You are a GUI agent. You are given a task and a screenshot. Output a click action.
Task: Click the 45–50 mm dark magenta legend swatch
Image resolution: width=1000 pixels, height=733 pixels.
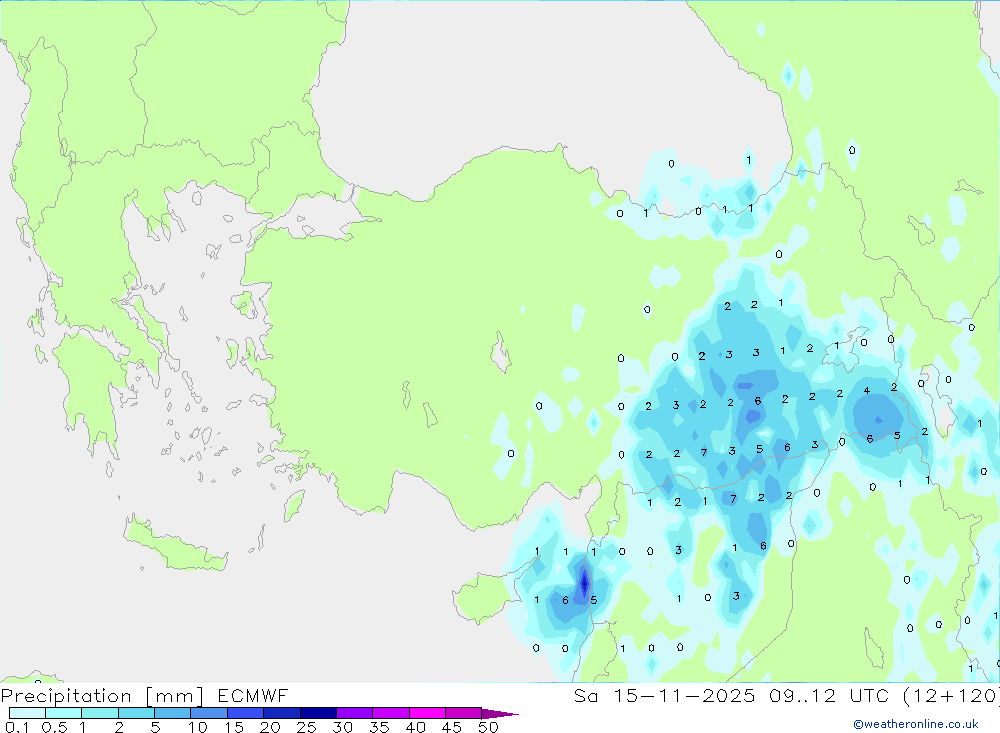click(x=463, y=713)
